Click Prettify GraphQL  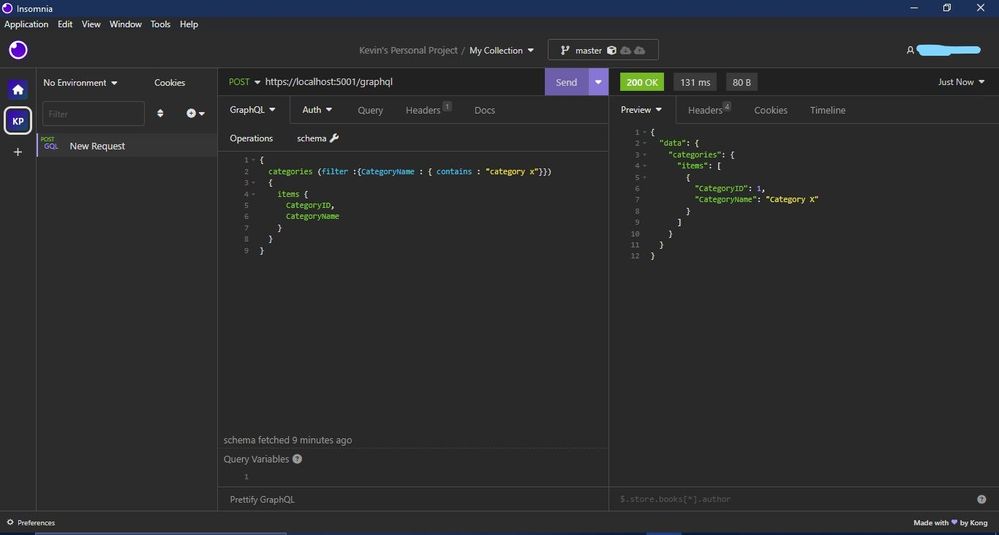pyautogui.click(x=262, y=500)
